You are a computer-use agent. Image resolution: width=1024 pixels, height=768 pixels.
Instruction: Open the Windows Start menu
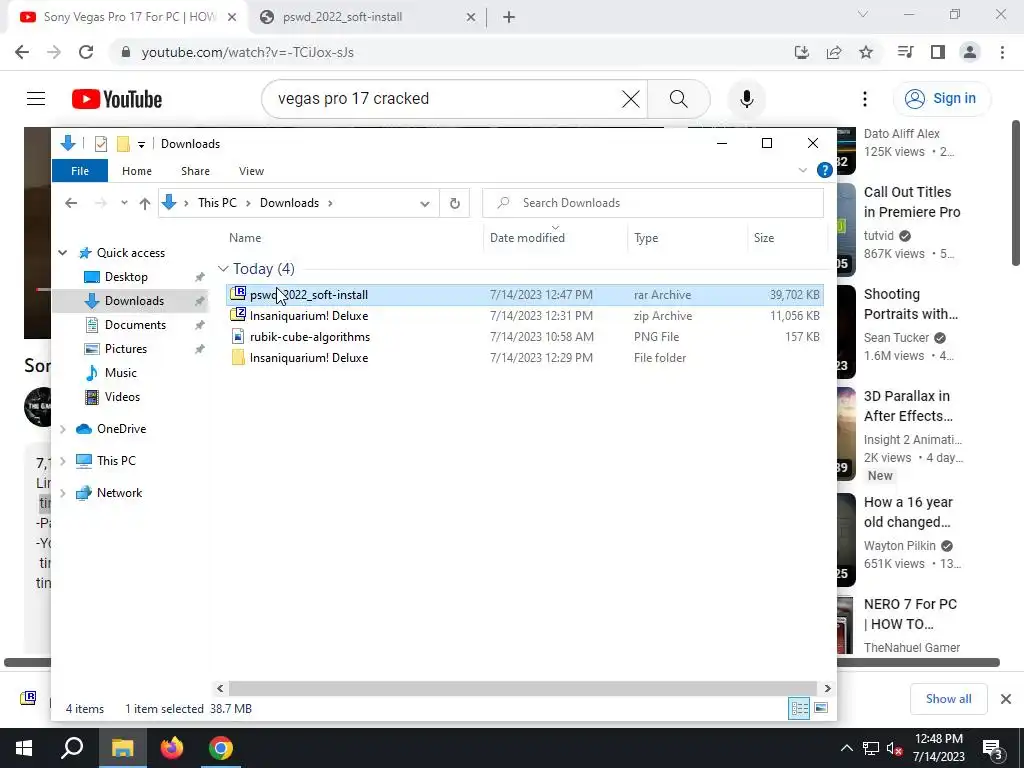[x=24, y=748]
